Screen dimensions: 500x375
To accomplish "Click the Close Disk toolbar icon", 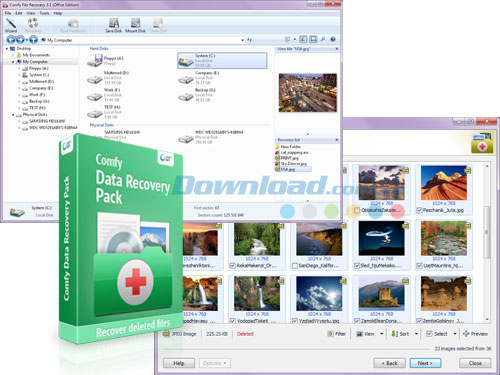I will (x=158, y=25).
